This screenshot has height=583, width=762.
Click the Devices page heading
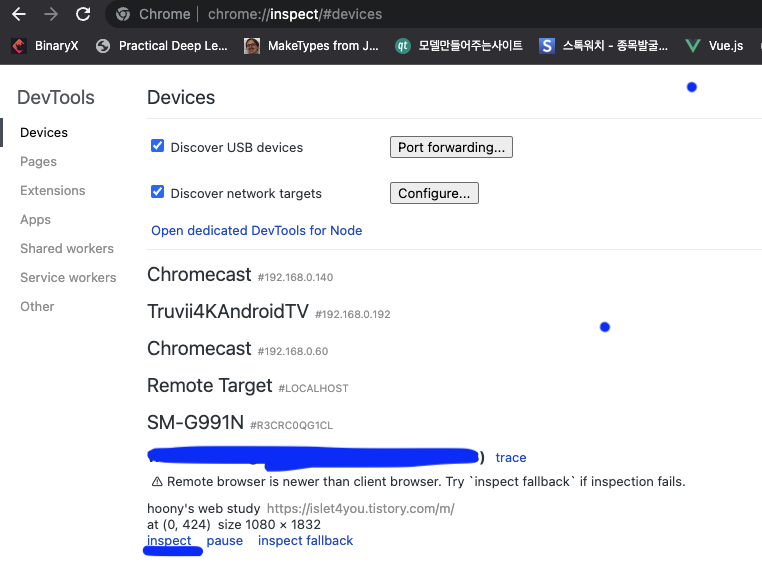pos(181,98)
